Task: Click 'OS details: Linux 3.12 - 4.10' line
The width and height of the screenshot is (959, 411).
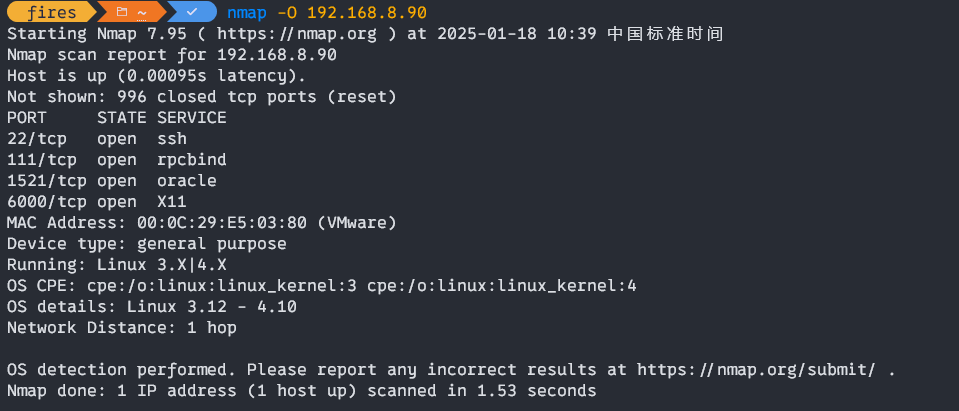Action: (152, 306)
